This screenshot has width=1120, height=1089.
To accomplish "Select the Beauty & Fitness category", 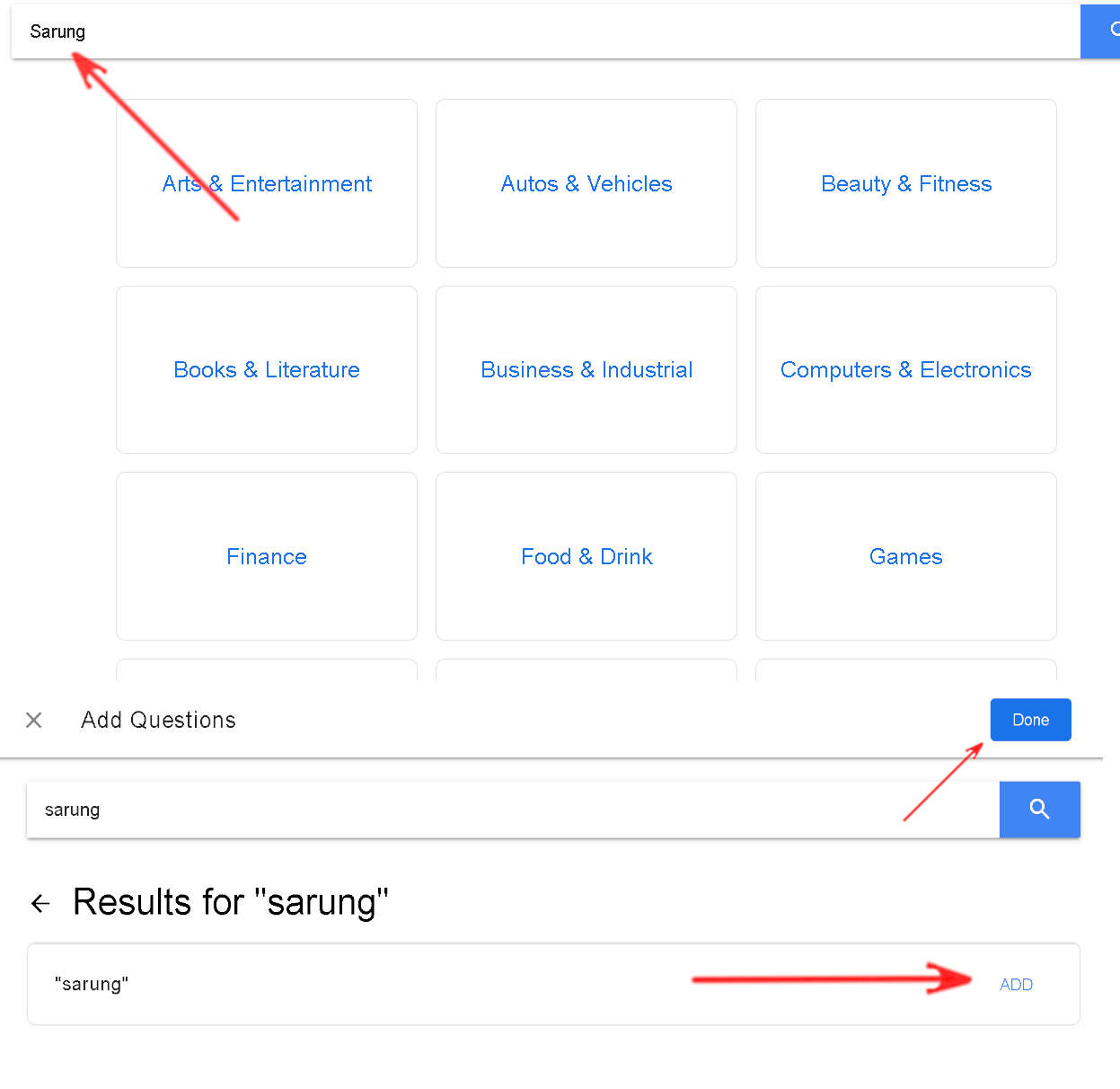I will [906, 183].
